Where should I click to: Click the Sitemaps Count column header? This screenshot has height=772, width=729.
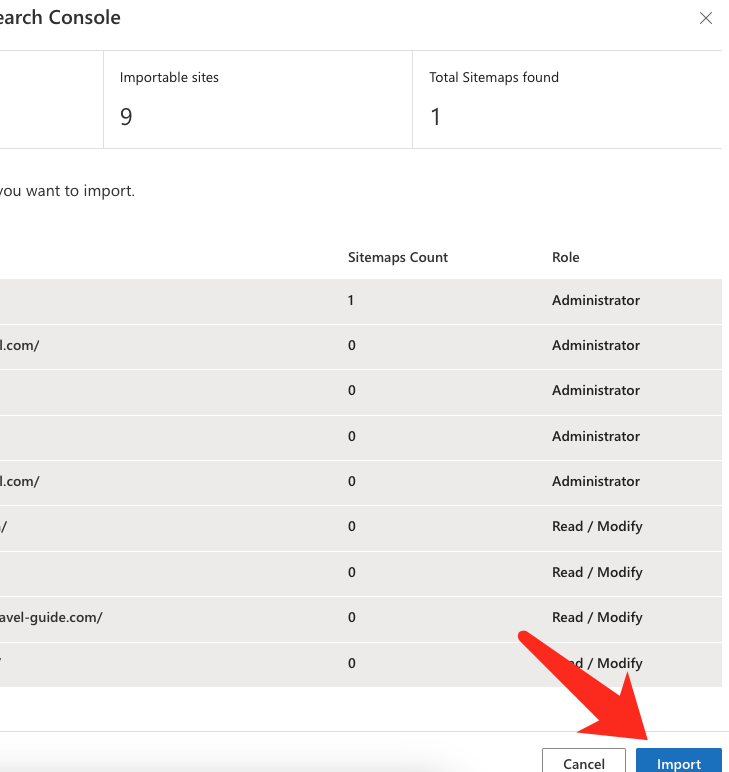point(397,257)
